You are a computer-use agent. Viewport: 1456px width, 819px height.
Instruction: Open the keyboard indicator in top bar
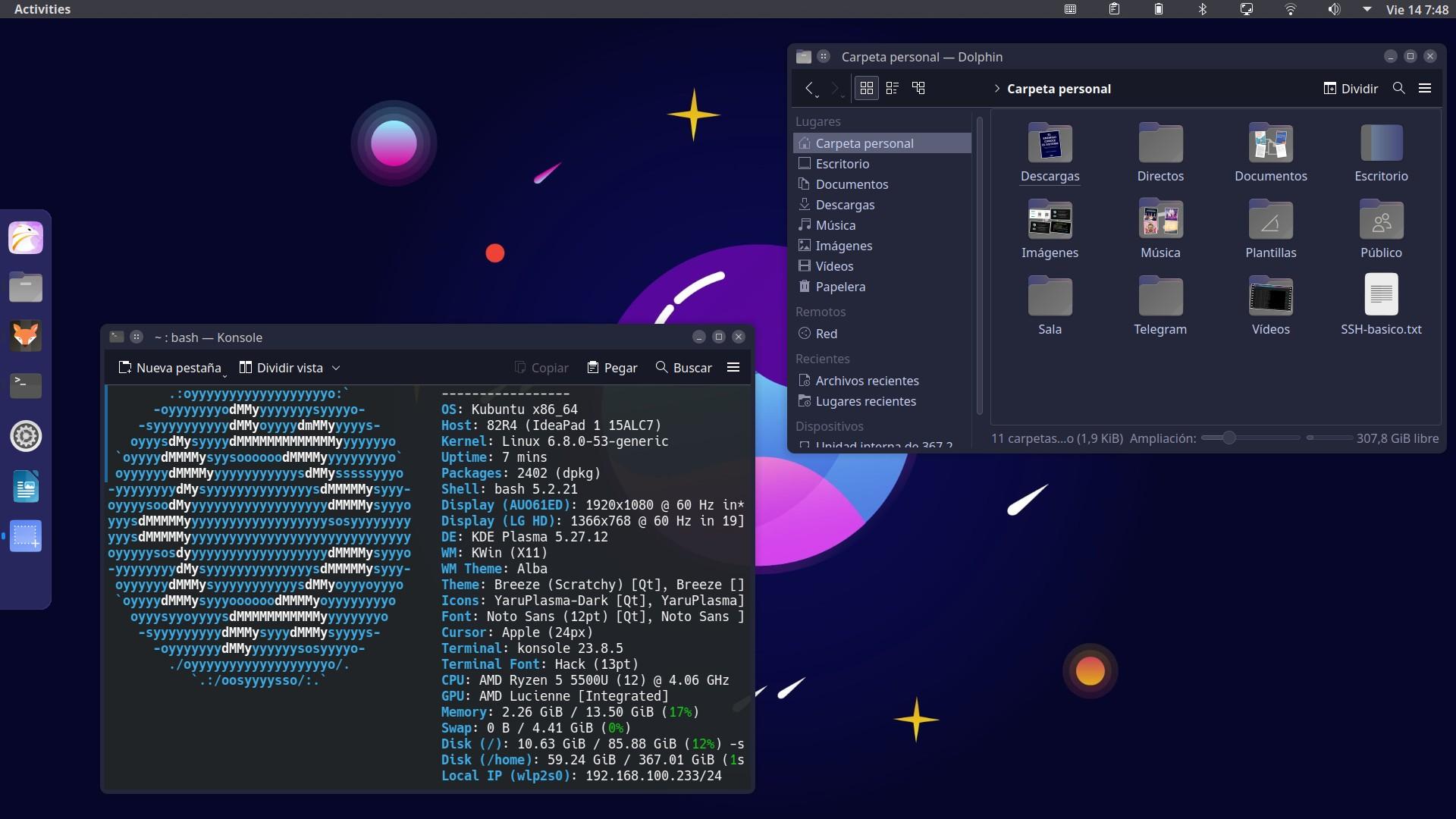tap(1070, 9)
